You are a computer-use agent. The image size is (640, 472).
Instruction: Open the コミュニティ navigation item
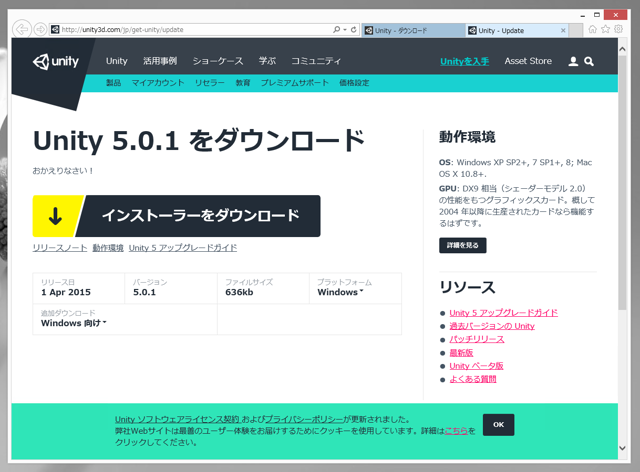pyautogui.click(x=316, y=61)
